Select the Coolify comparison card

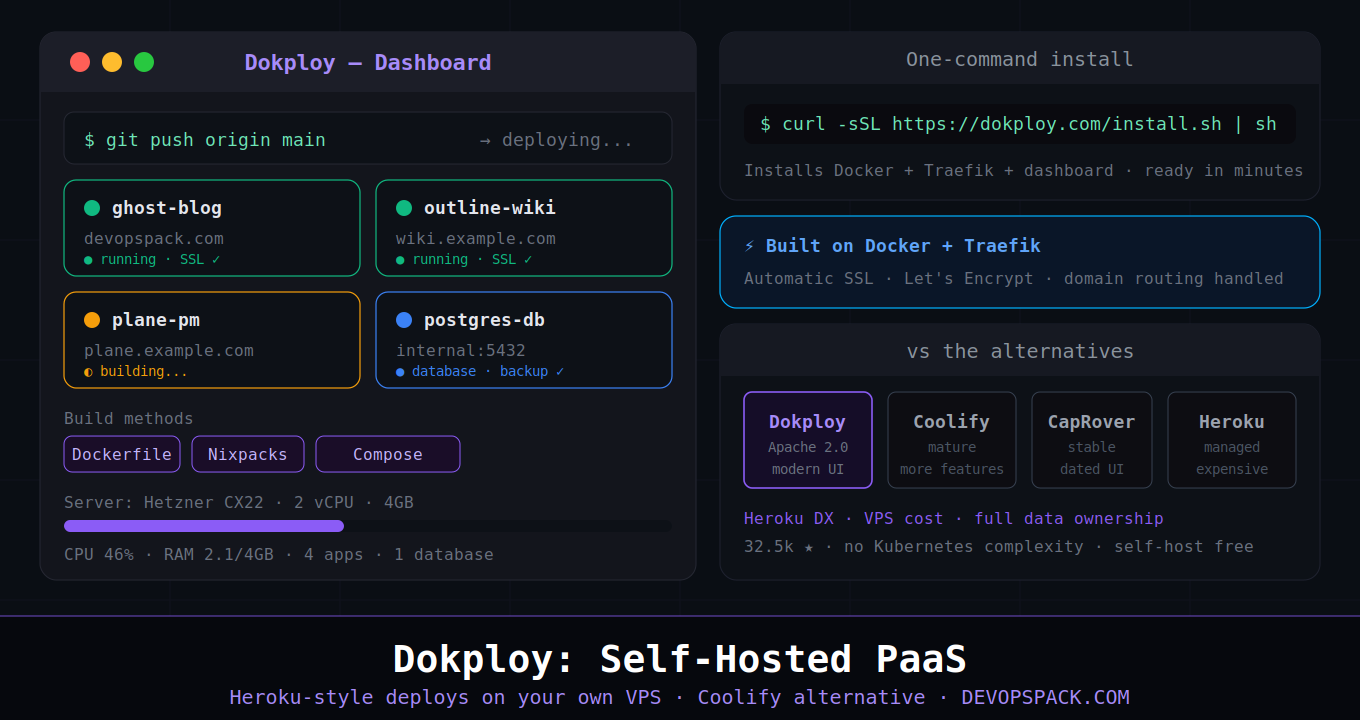click(952, 440)
